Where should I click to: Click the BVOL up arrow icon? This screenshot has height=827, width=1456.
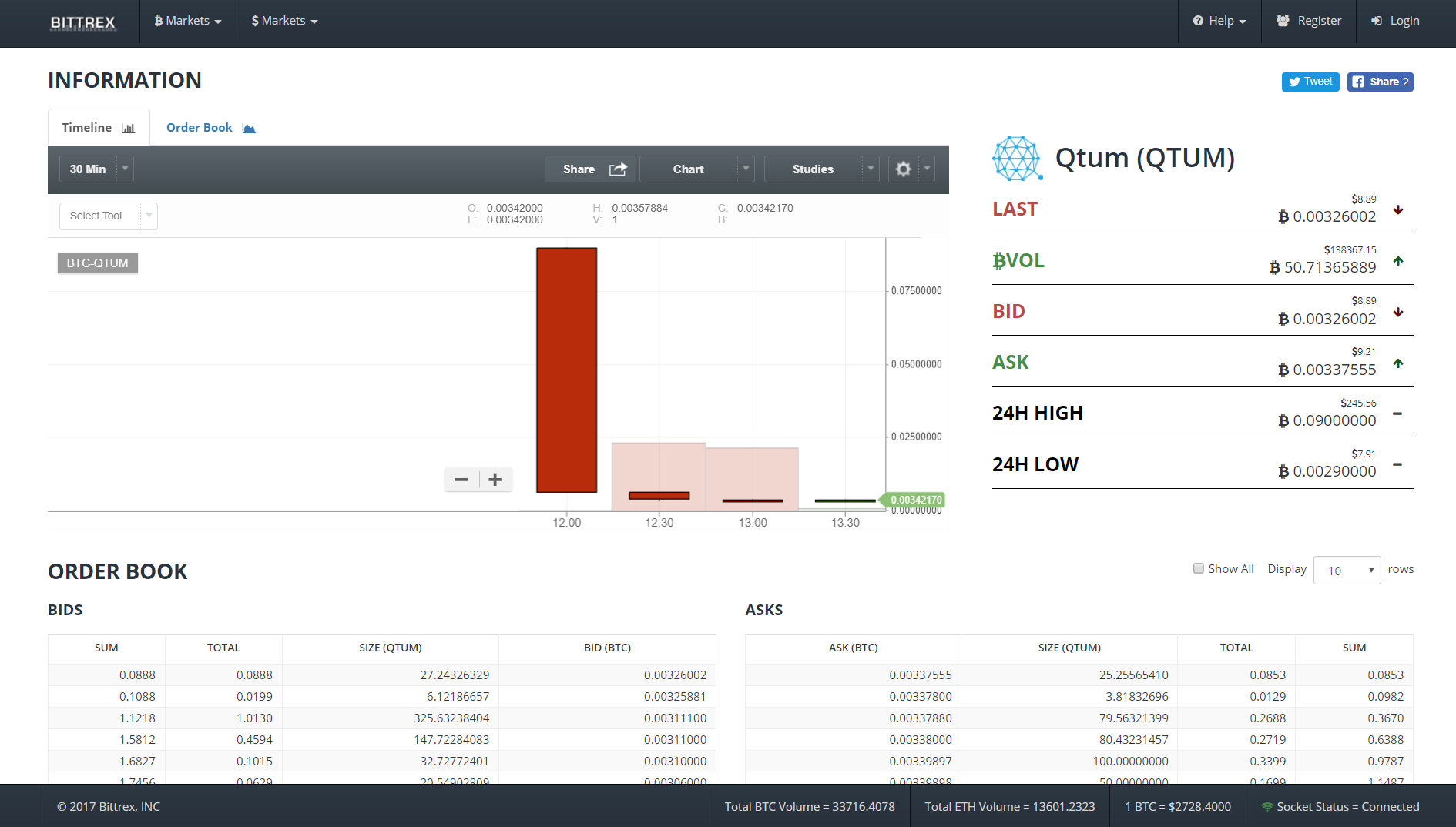coord(1398,261)
